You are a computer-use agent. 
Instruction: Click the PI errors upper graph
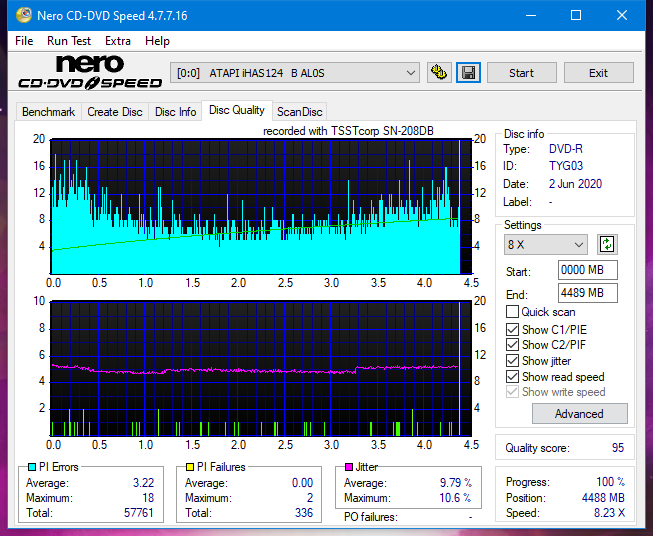pos(261,206)
